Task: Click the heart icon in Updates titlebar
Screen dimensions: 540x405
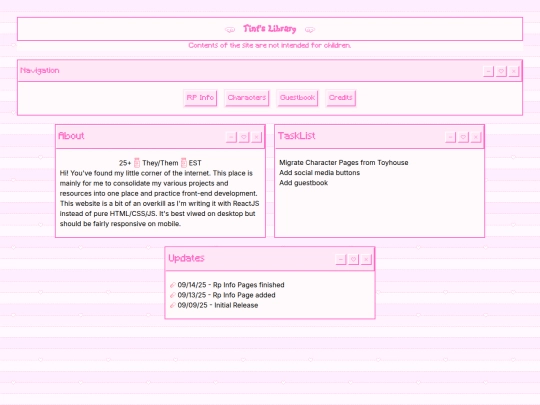Action: point(353,259)
